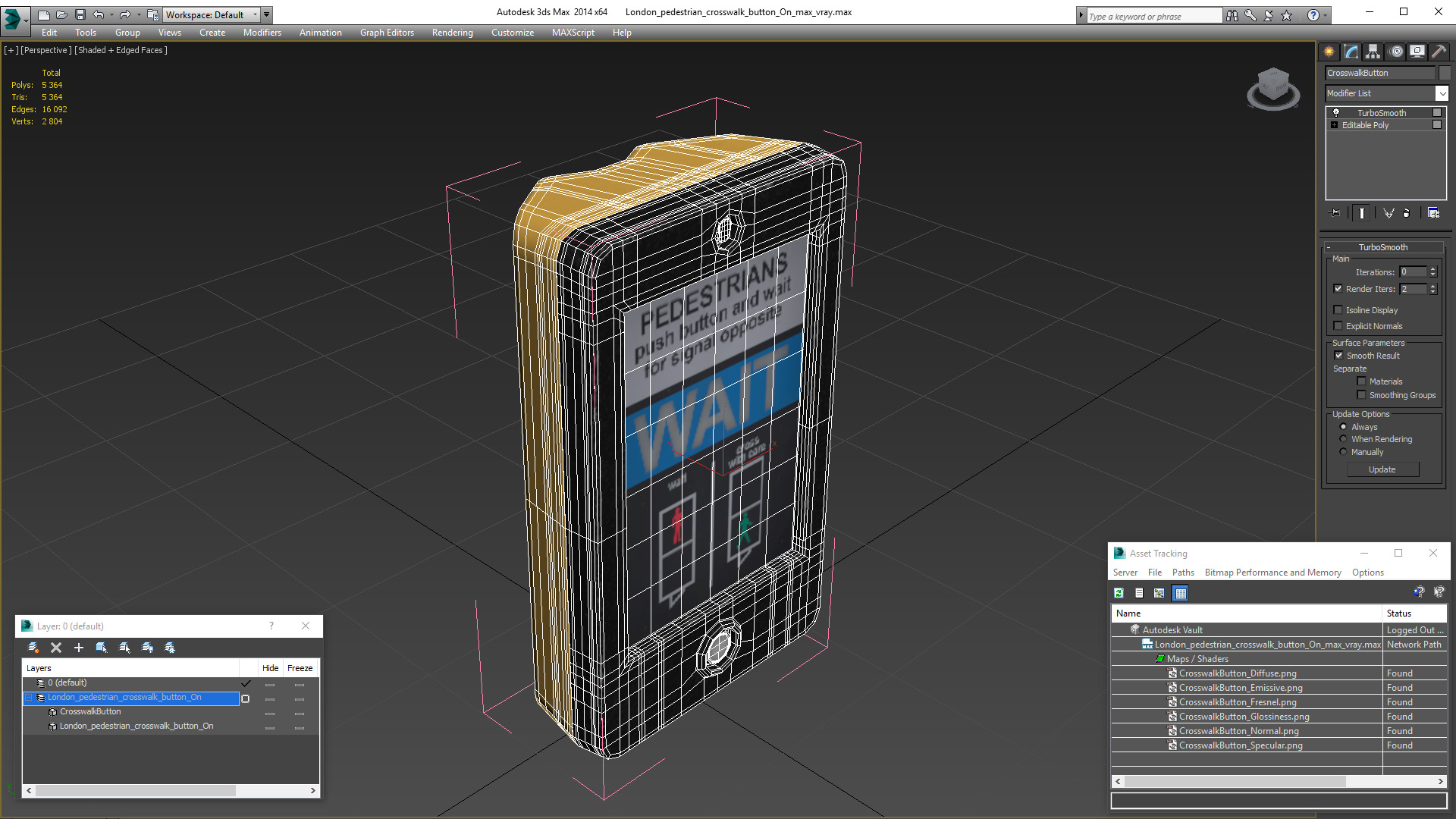The height and width of the screenshot is (819, 1456).
Task: Open Bitmap Performance and Memory menu
Action: [1272, 573]
